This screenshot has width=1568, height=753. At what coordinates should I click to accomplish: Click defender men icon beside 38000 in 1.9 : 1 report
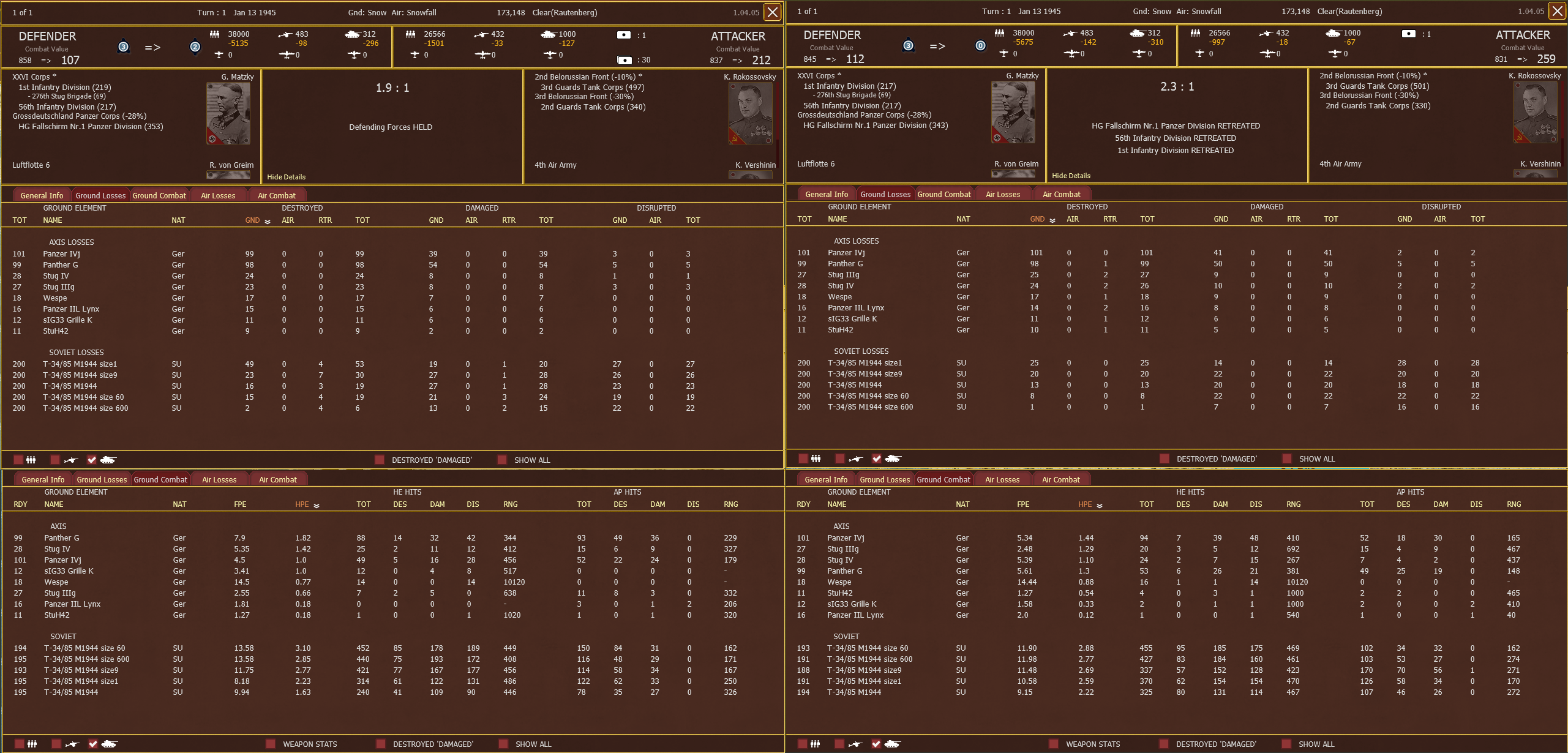click(x=215, y=34)
